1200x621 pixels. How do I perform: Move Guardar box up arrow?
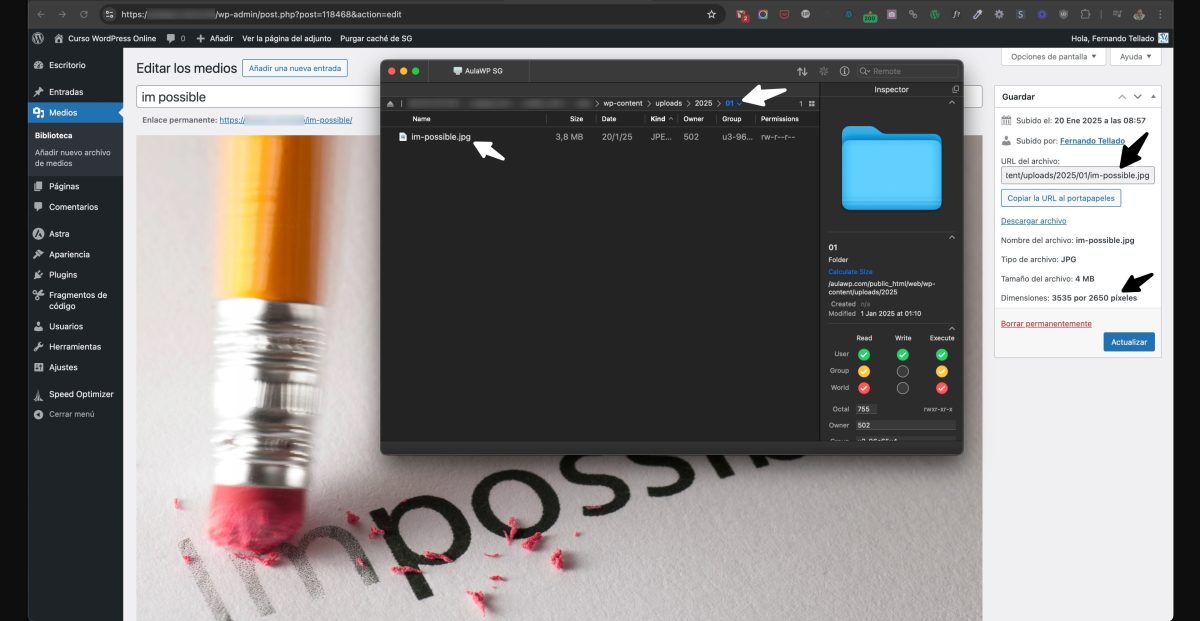1122,97
